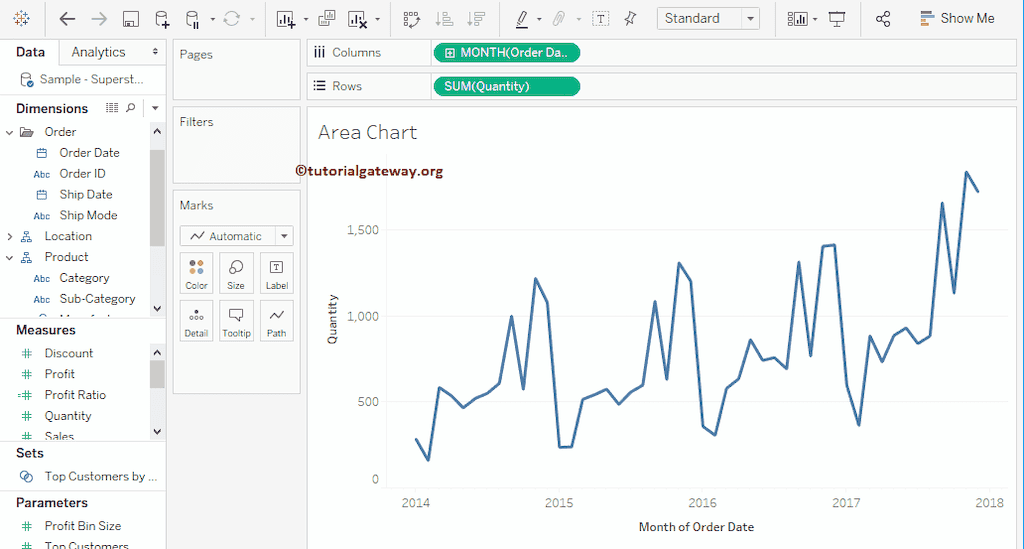Open the Tooltip marks card

236,320
